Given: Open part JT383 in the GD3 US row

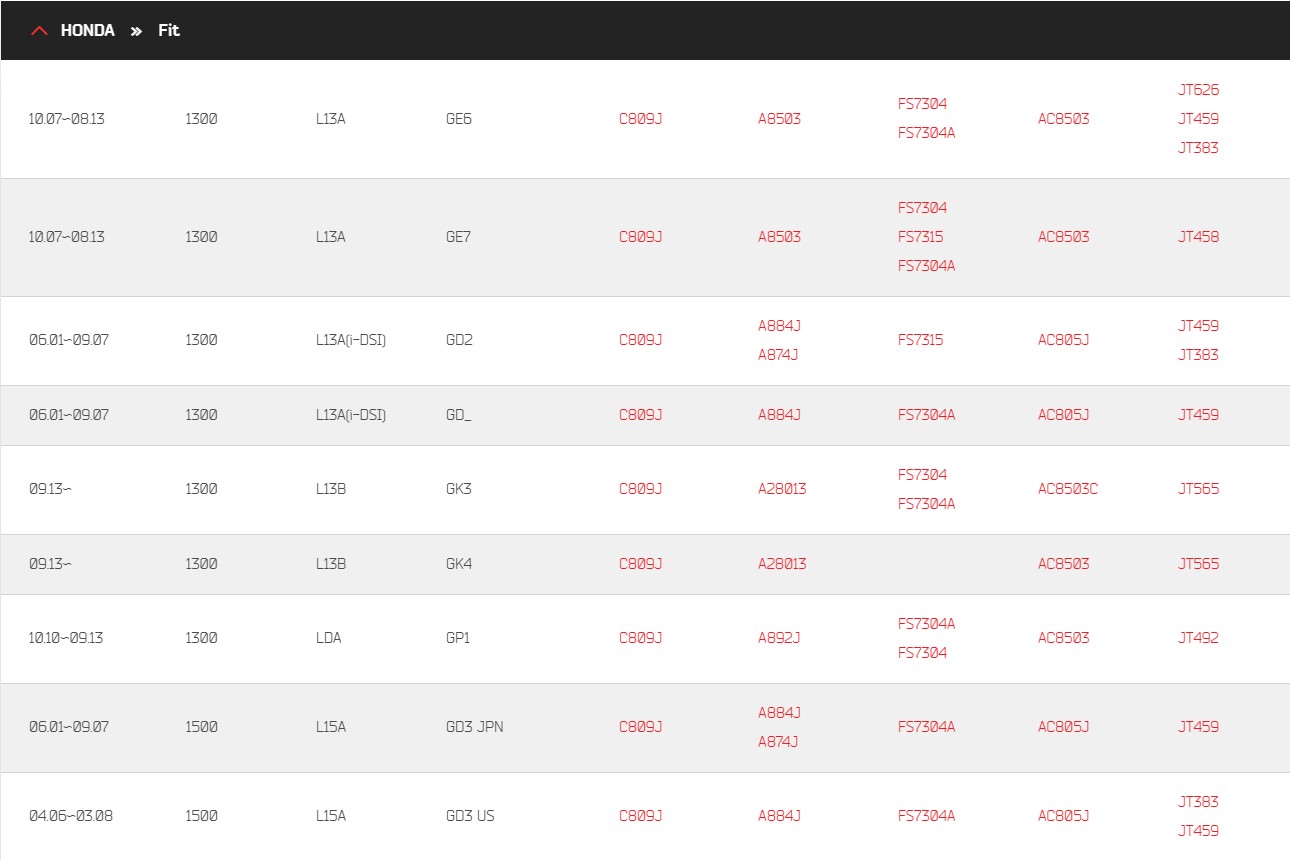Looking at the screenshot, I should (x=1199, y=801).
